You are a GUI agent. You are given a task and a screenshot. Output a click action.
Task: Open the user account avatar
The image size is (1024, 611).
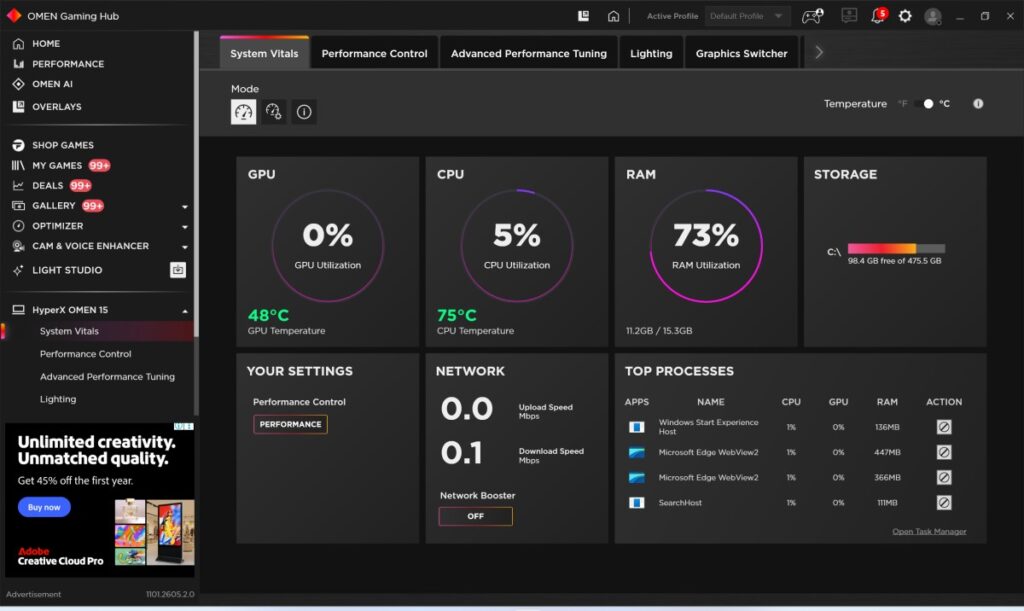933,16
